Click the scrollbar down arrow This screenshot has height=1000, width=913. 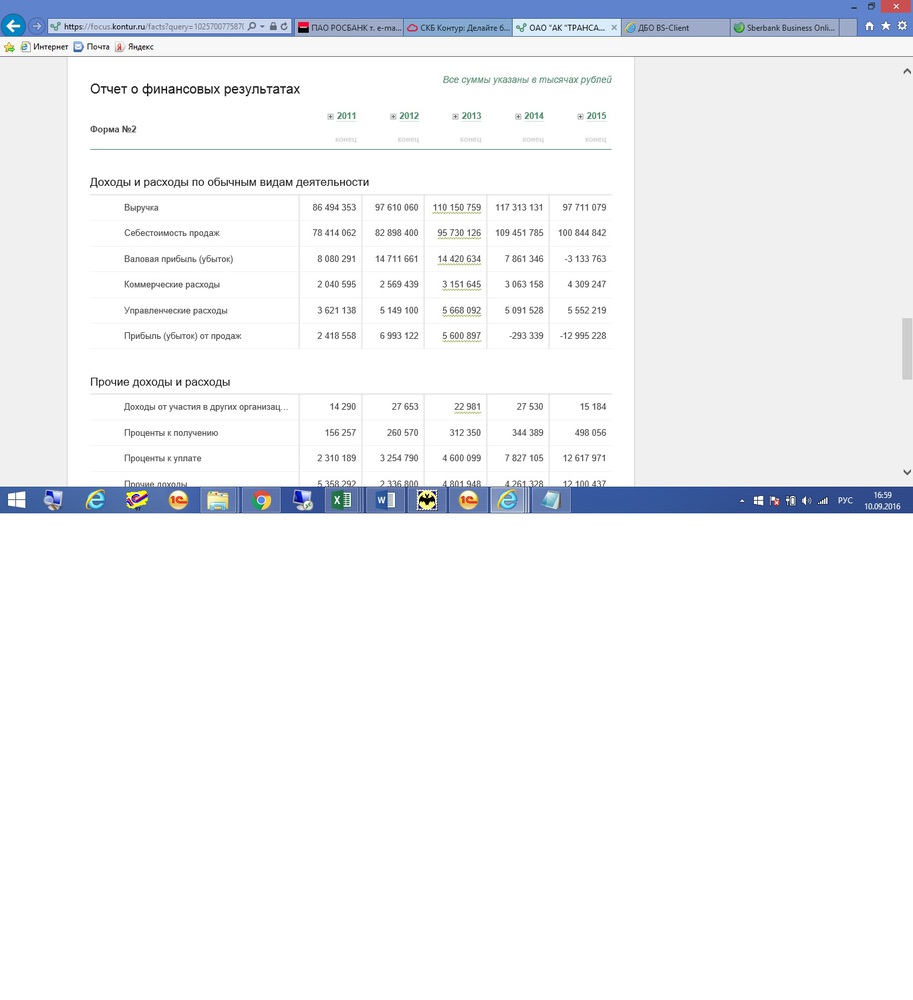click(907, 473)
